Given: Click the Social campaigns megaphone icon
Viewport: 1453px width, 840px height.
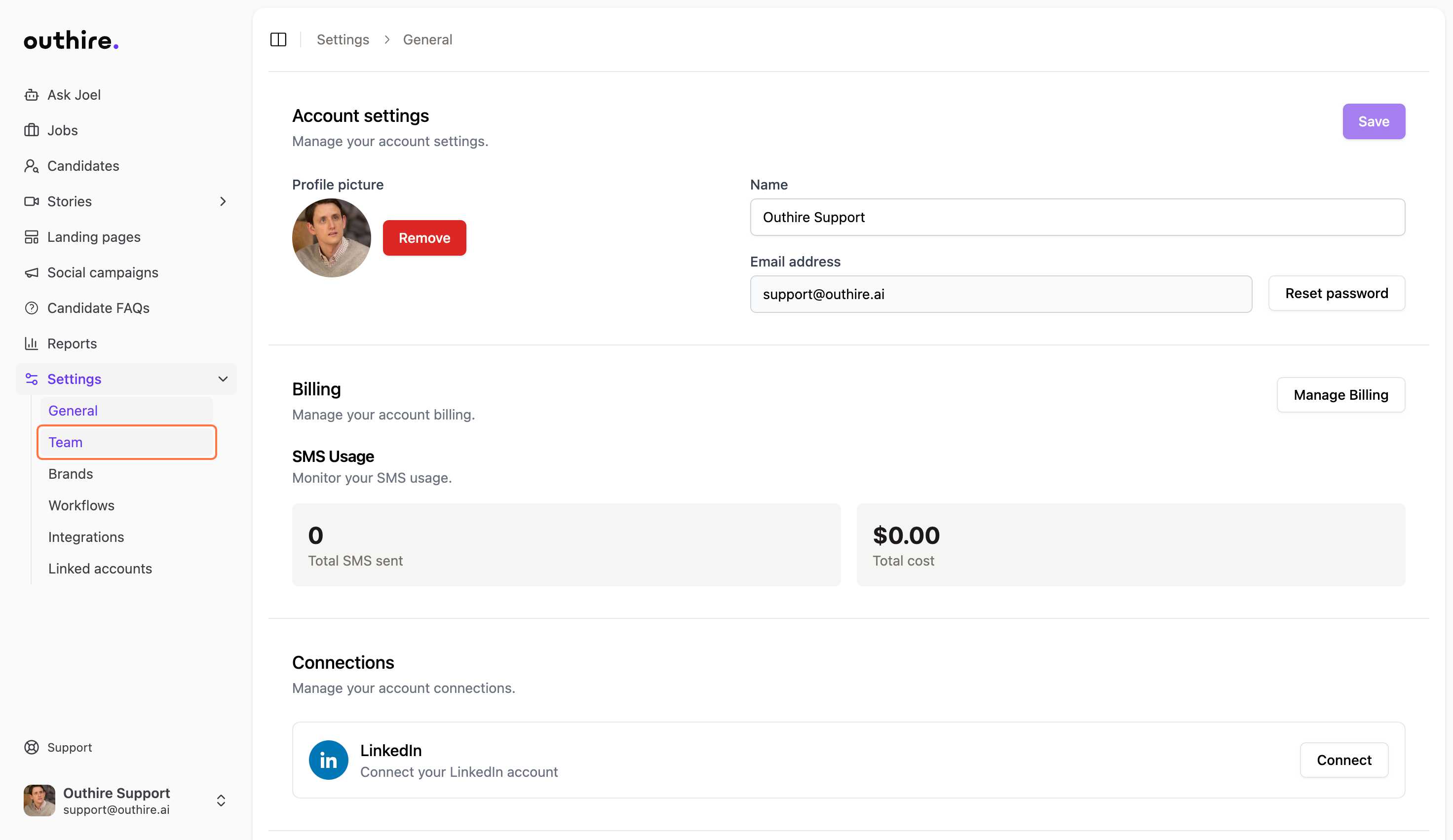Looking at the screenshot, I should pyautogui.click(x=31, y=273).
